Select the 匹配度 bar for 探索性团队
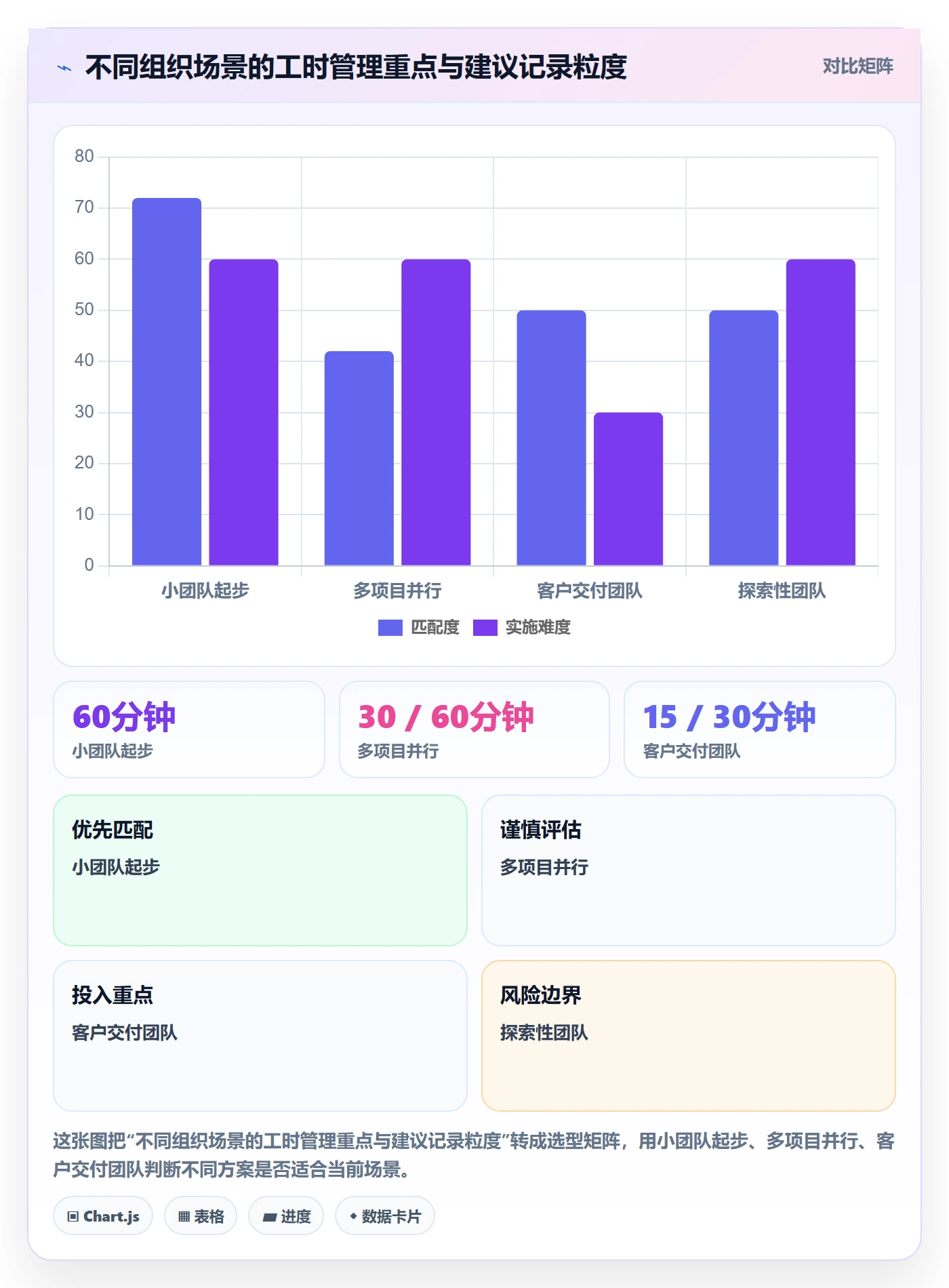Image resolution: width=949 pixels, height=1288 pixels. (744, 438)
